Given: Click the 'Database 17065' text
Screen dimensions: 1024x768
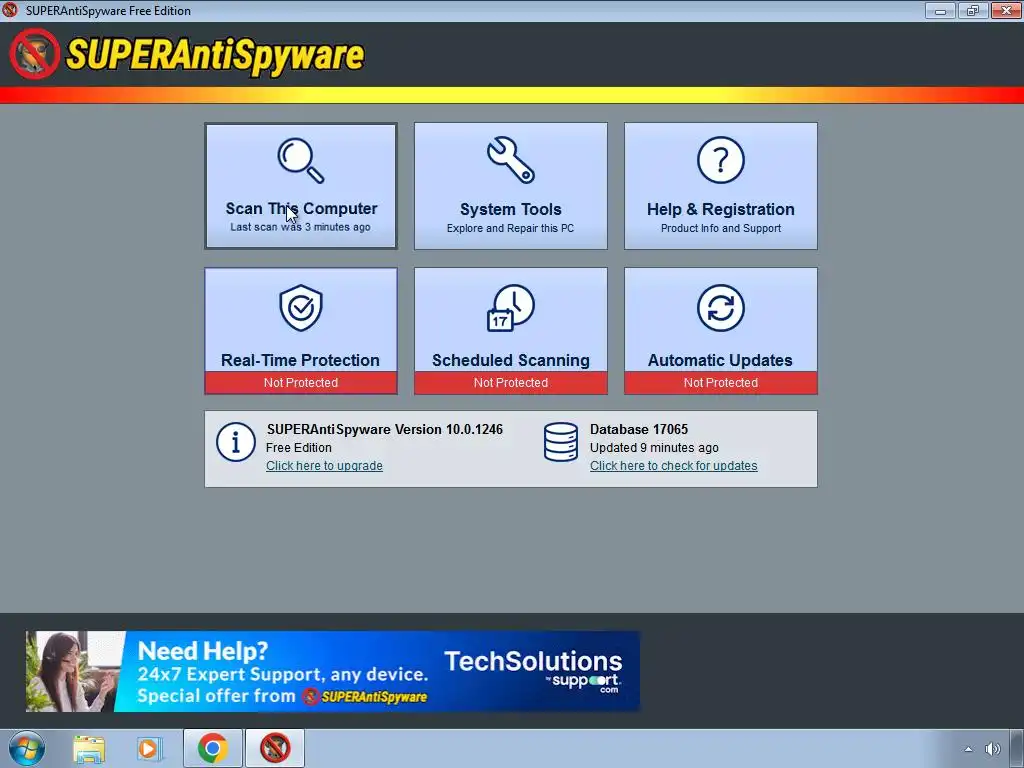Looking at the screenshot, I should (639, 429).
